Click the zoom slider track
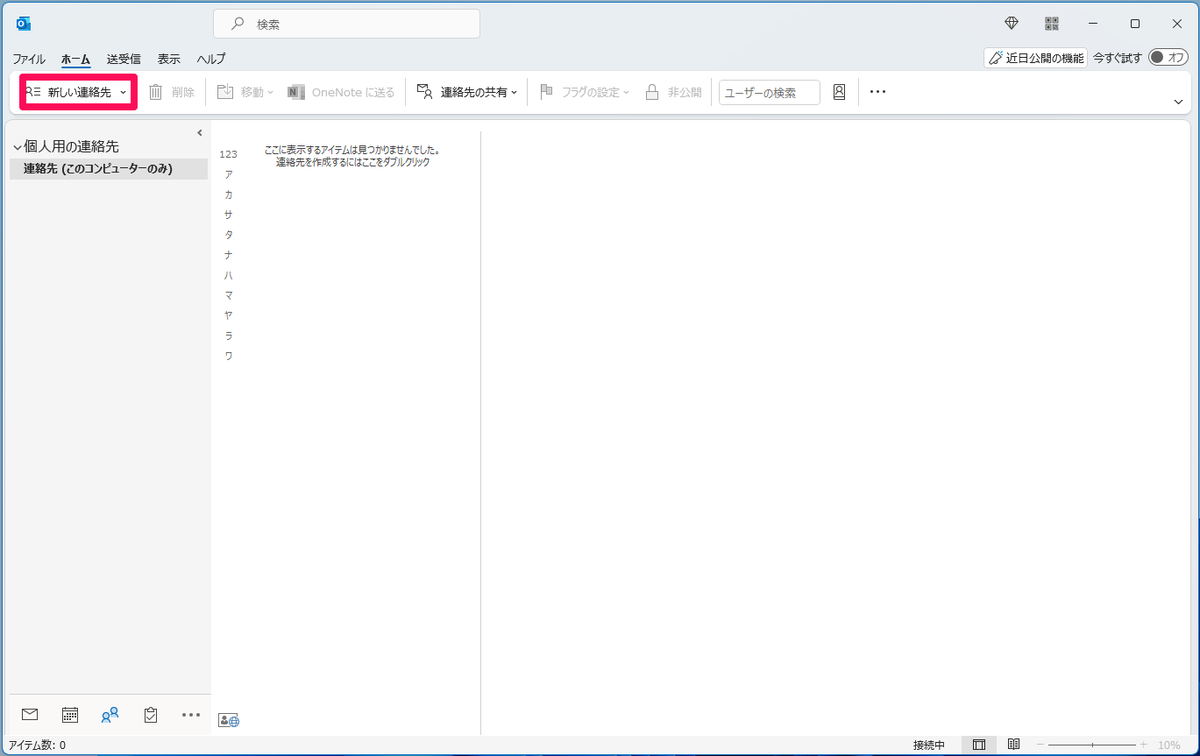 (1092, 745)
